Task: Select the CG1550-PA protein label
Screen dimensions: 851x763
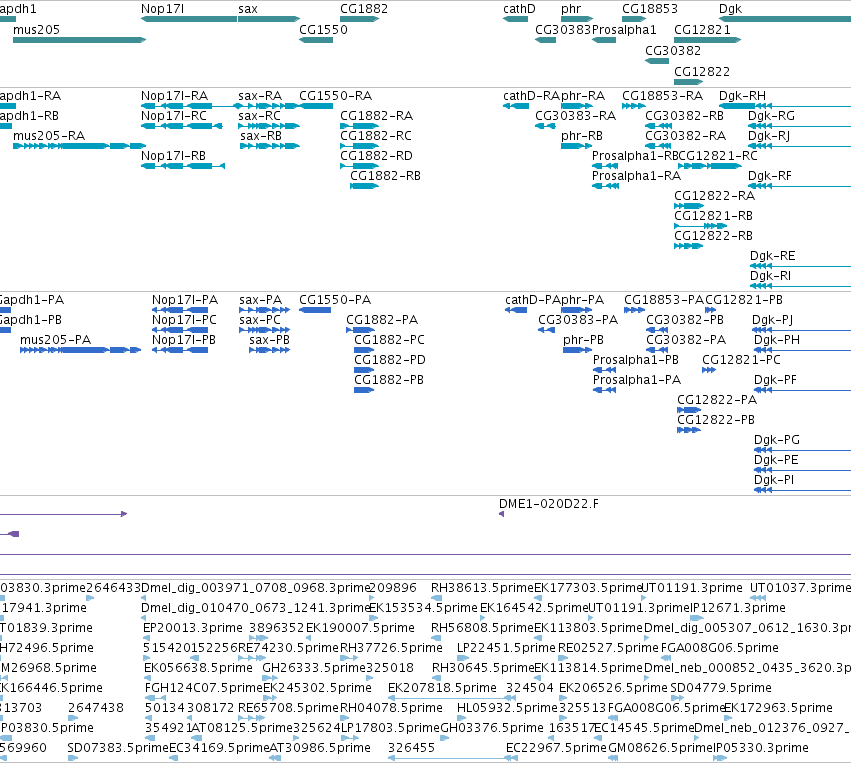Action: click(335, 300)
